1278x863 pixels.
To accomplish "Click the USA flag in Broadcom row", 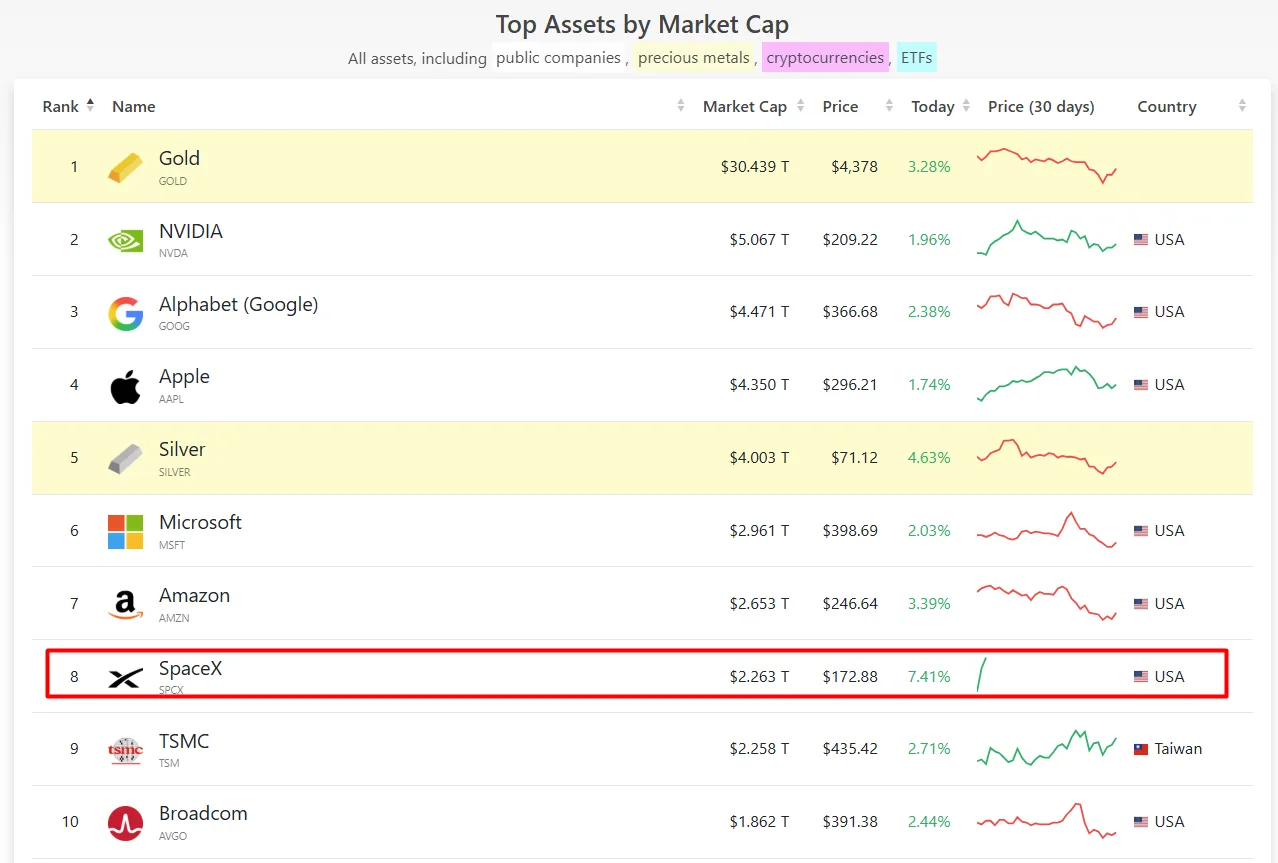I will click(1141, 822).
